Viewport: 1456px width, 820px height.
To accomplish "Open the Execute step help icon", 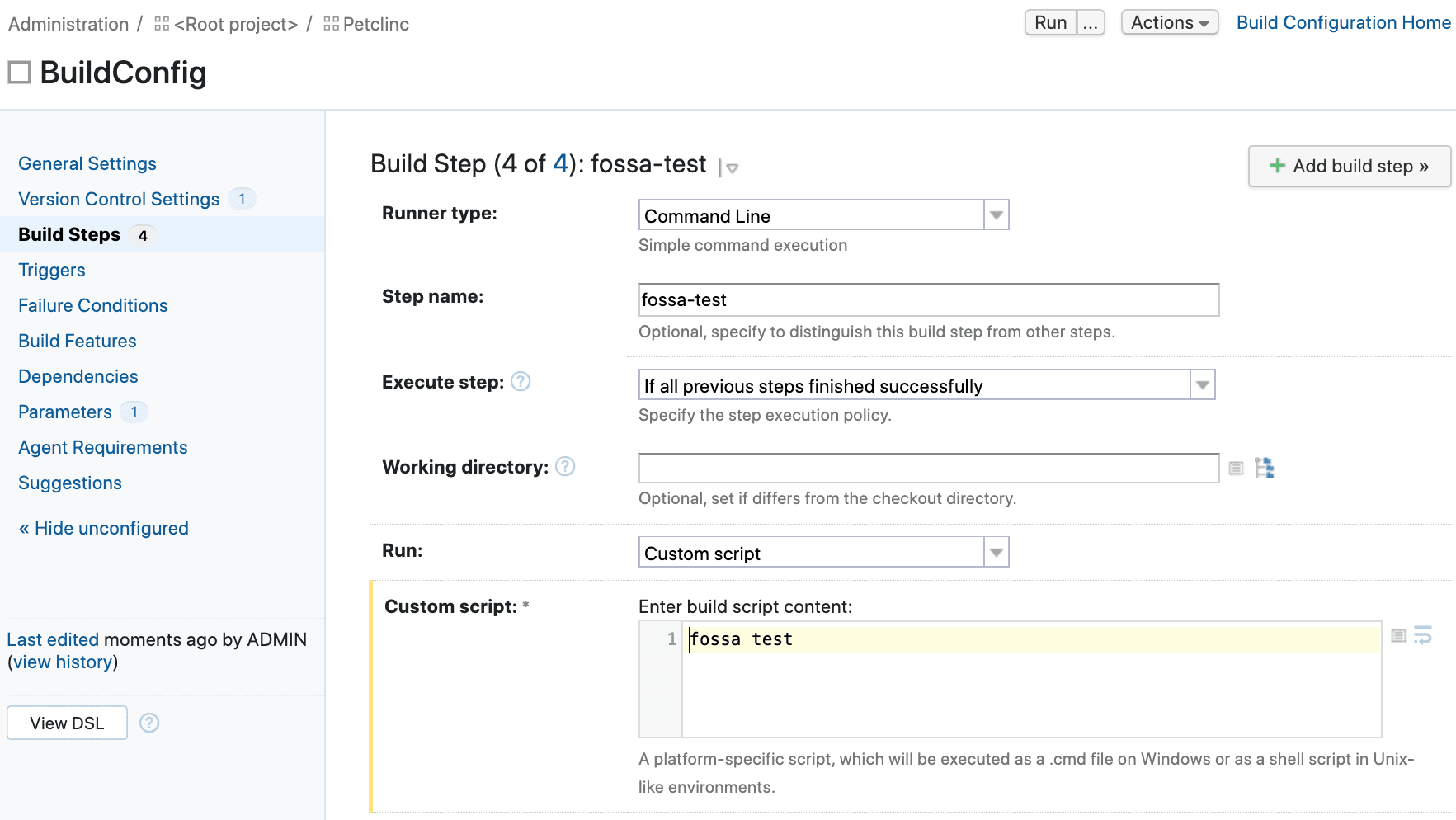I will 521,381.
